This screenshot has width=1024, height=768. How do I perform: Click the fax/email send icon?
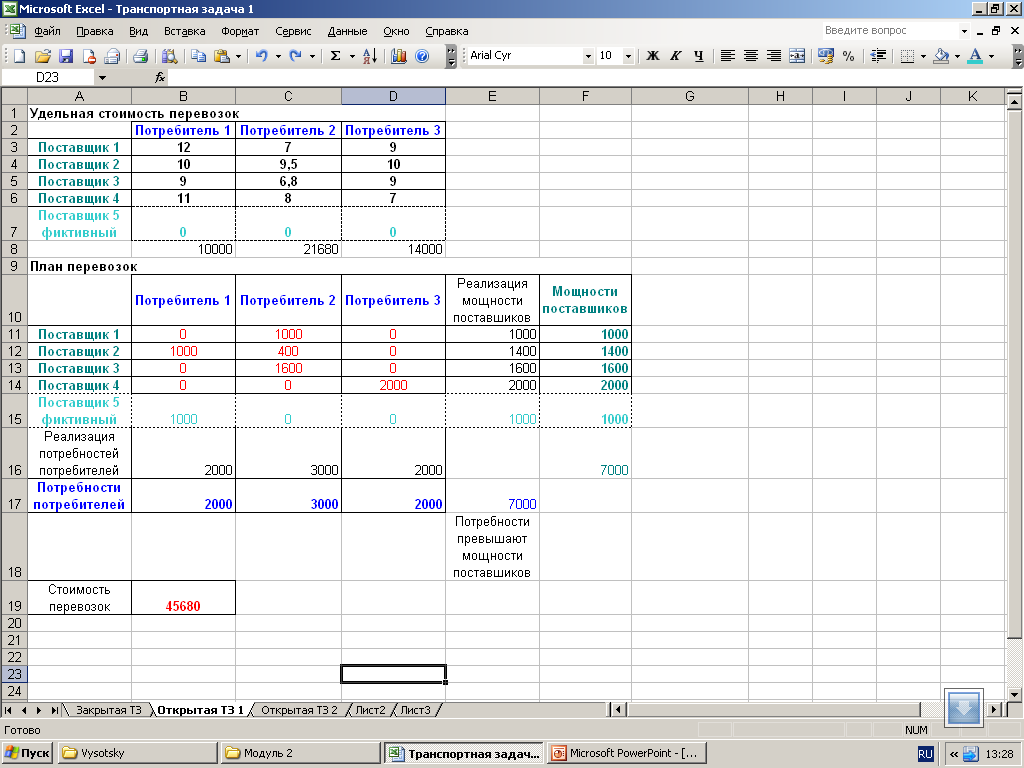pos(112,56)
